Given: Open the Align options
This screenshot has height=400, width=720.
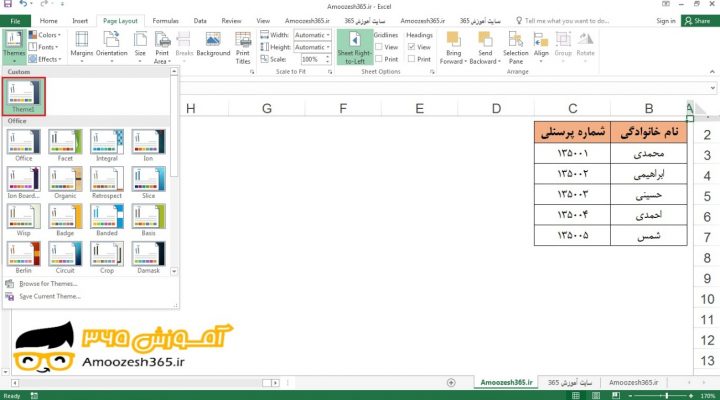Looking at the screenshot, I should point(541,47).
